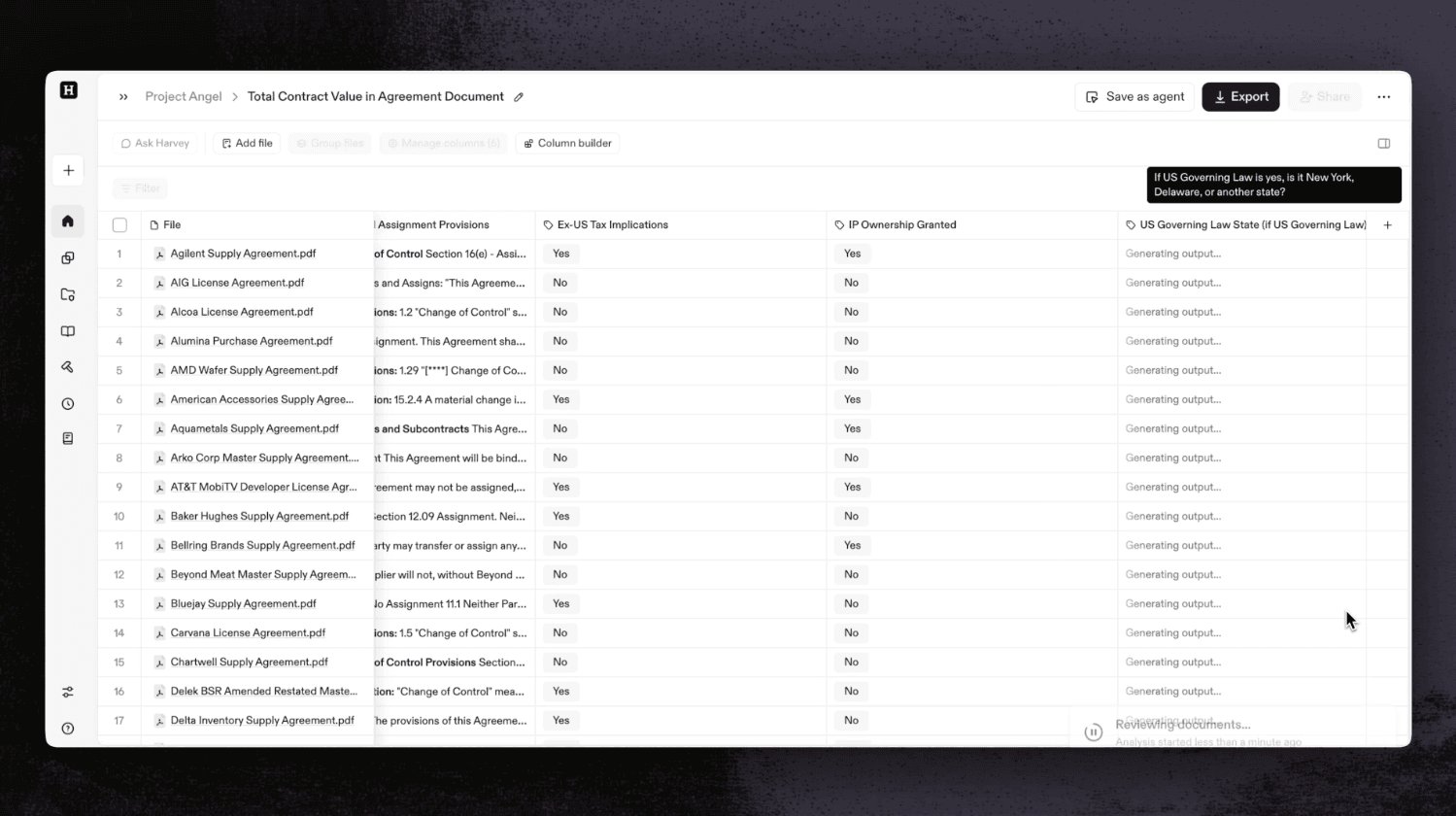Select the Ex-US Tax Implications column header

pyautogui.click(x=681, y=225)
